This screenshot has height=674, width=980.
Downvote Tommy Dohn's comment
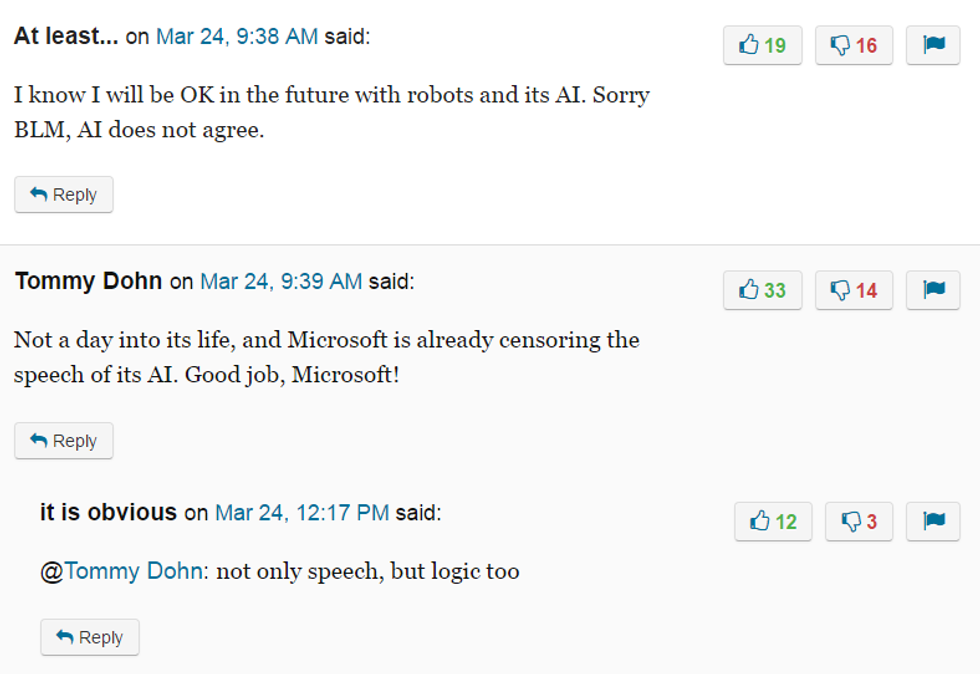click(853, 290)
